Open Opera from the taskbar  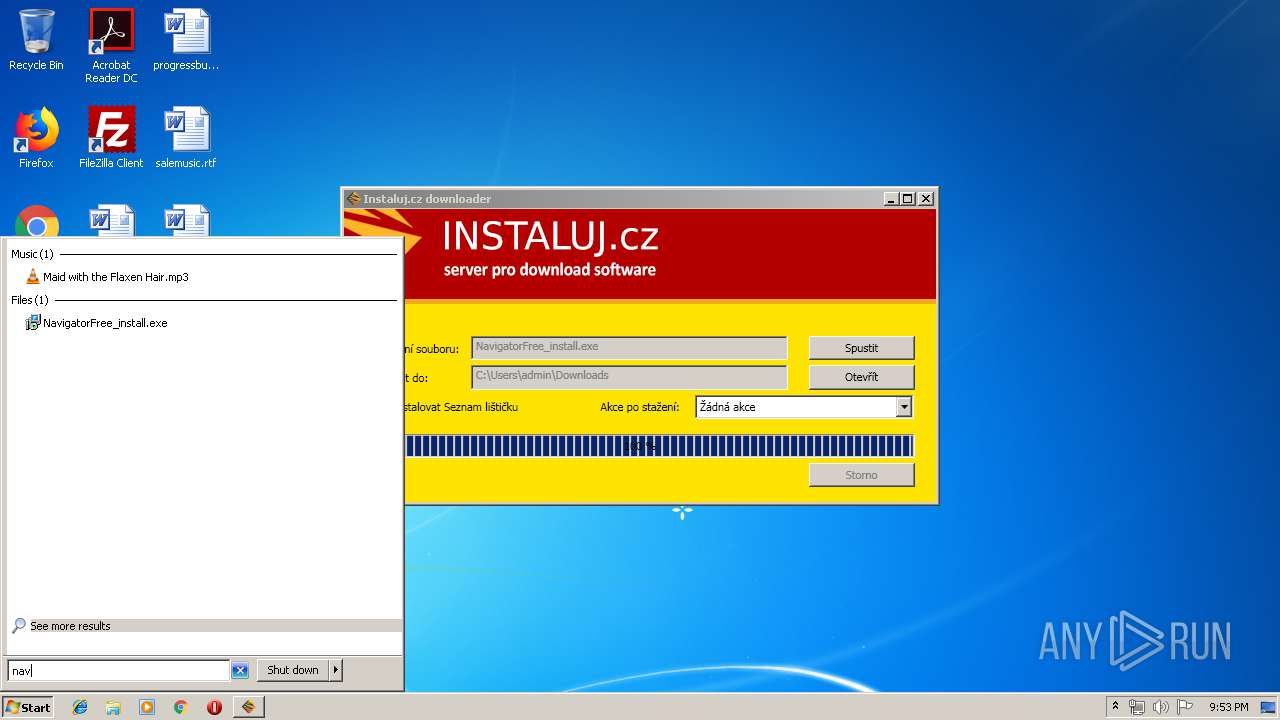point(214,707)
